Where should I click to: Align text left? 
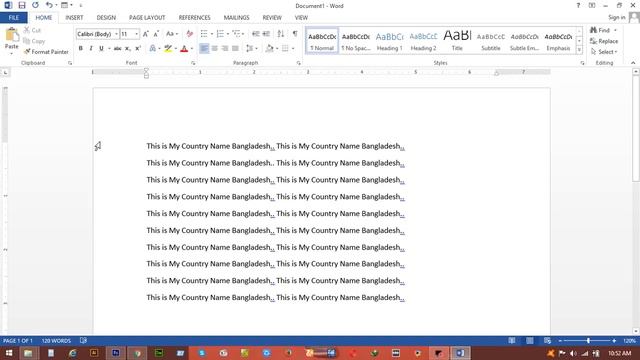(x=204, y=49)
